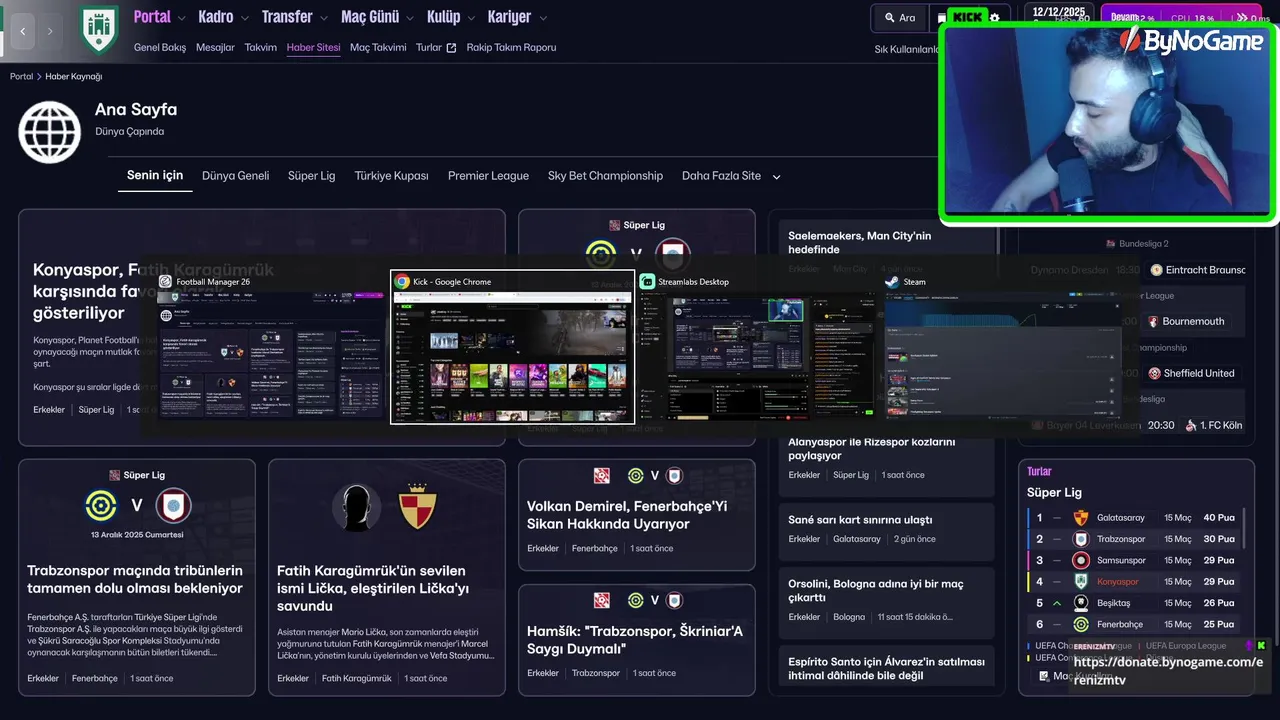
Task: Open Haber Sitesi in the submenu
Action: pyautogui.click(x=313, y=48)
